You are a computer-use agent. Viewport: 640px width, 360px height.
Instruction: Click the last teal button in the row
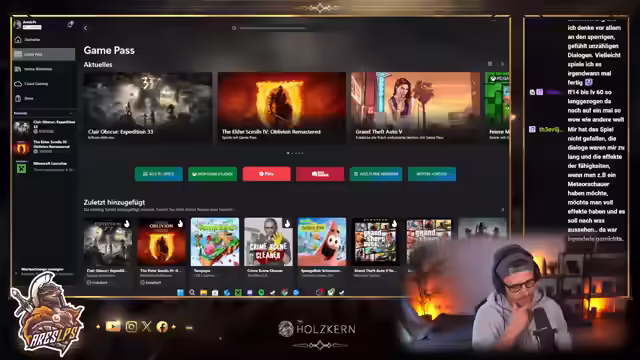pos(432,174)
